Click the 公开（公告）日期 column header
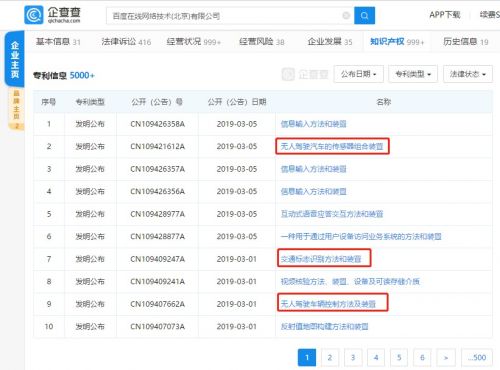 point(237,102)
